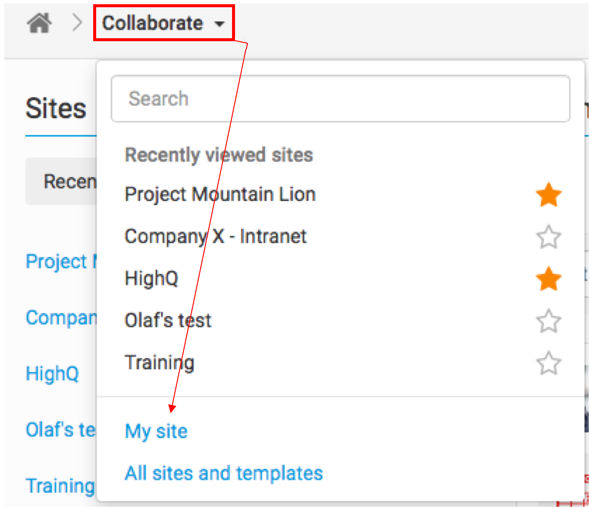
Task: Open the My site link
Action: click(x=156, y=431)
